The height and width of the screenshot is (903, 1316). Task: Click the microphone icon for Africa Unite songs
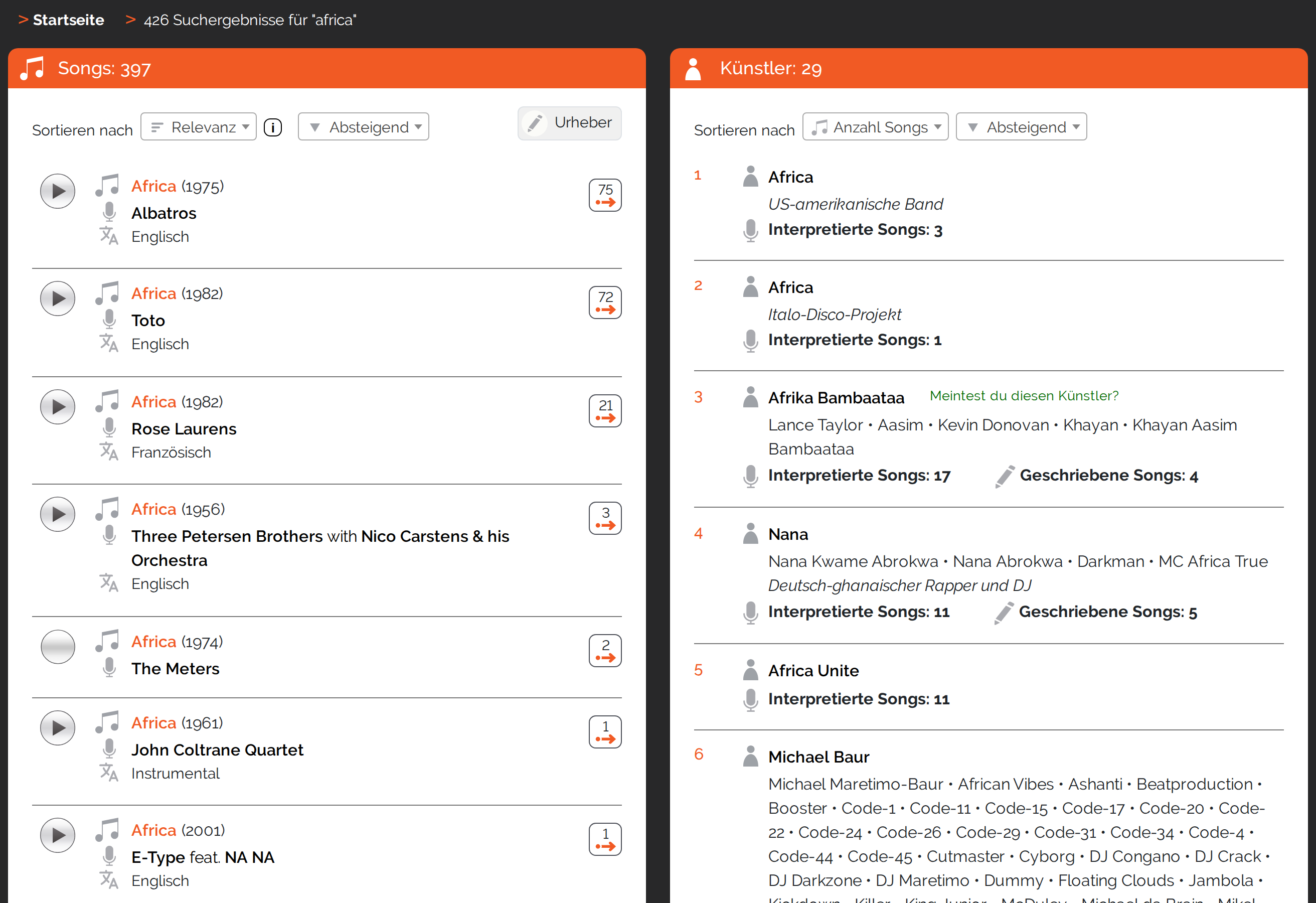[x=750, y=700]
